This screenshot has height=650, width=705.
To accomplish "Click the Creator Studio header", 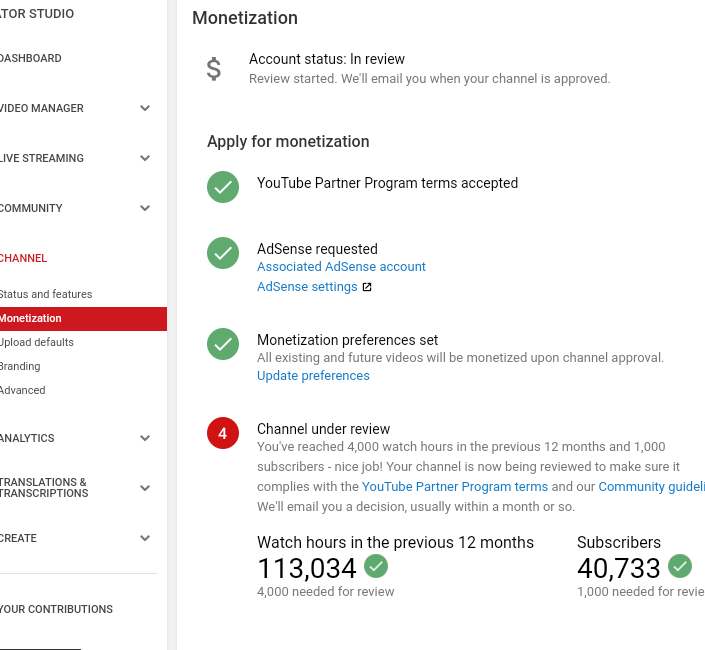I will [37, 13].
